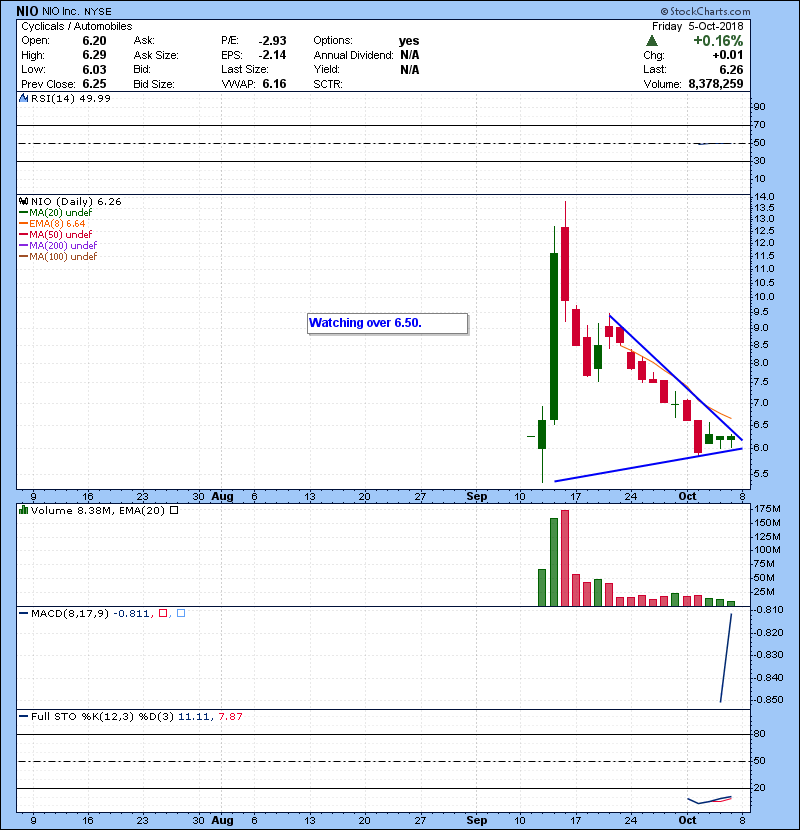Screen dimensions: 800x830
Task: Click the Last price value 6.26 in header
Action: (731, 69)
